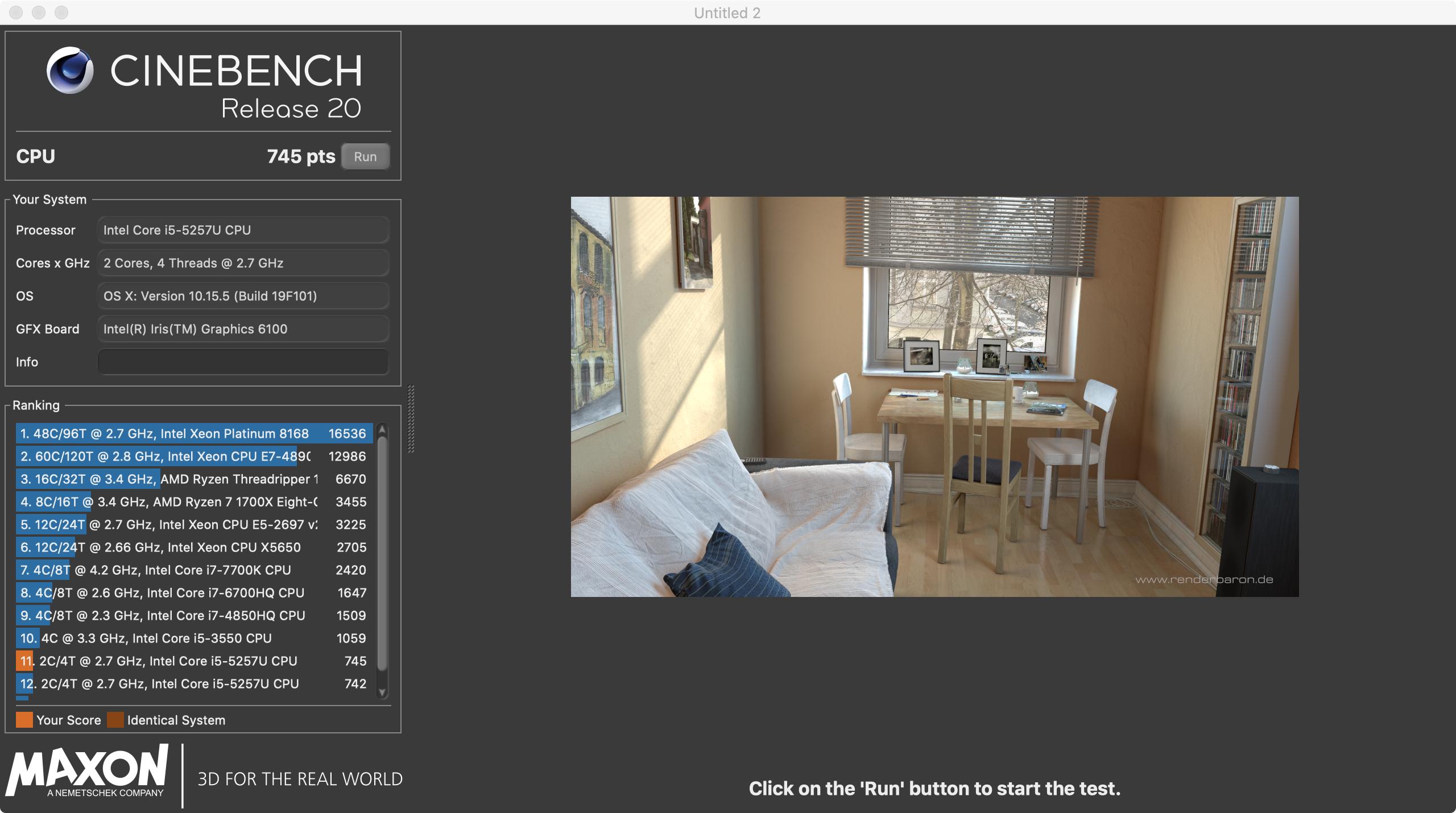Click the Cores x GHz field

coord(243,263)
